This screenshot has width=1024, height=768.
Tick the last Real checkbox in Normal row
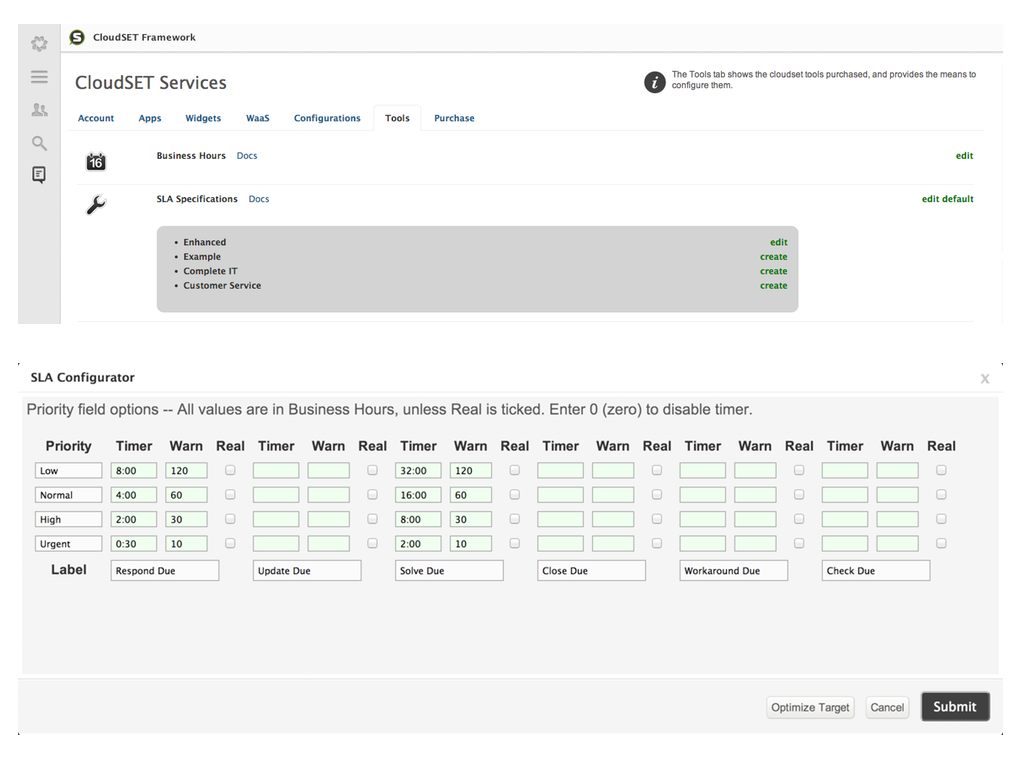(x=941, y=495)
